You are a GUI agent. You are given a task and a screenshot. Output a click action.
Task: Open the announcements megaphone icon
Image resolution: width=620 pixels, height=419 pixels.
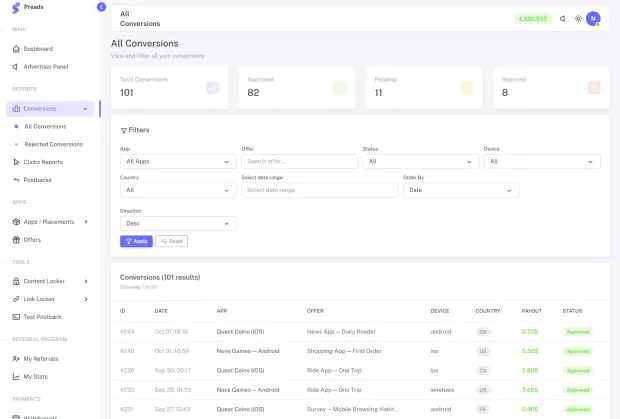(562, 19)
